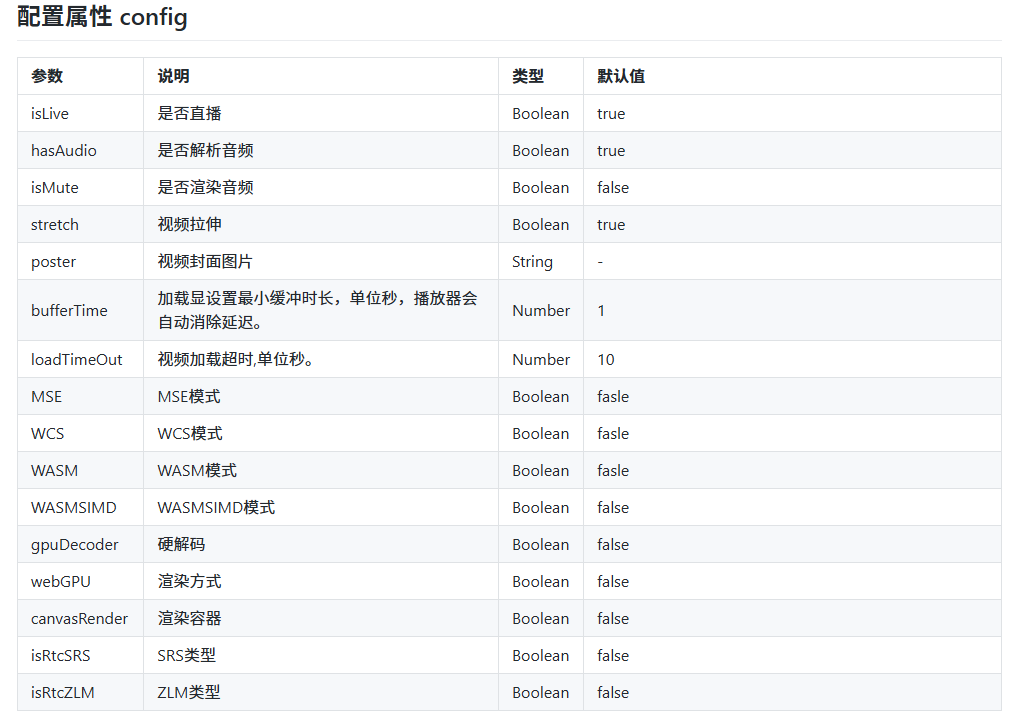Click the isRtcZLM parameter cell

56,692
